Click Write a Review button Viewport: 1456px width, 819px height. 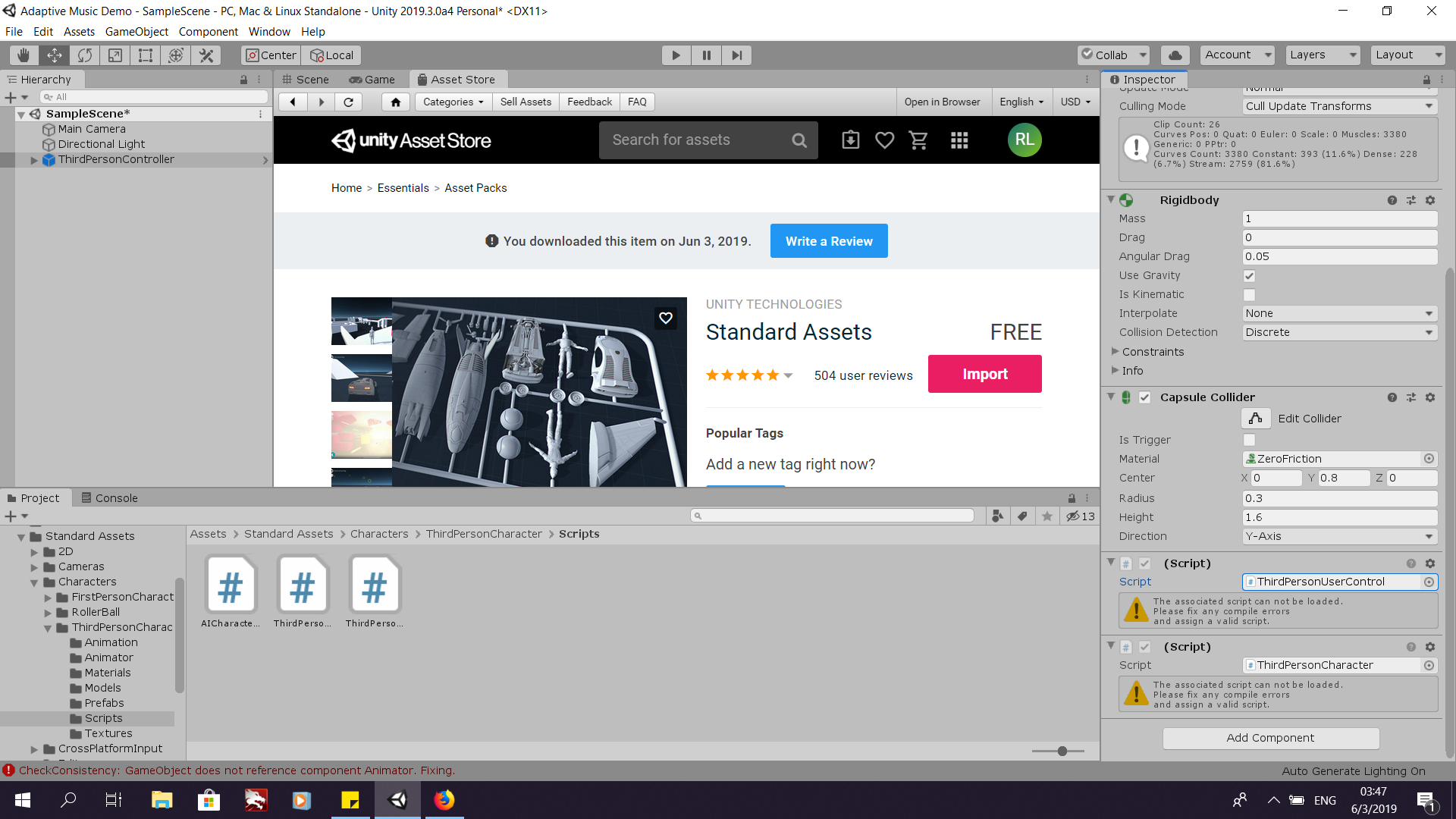[829, 241]
